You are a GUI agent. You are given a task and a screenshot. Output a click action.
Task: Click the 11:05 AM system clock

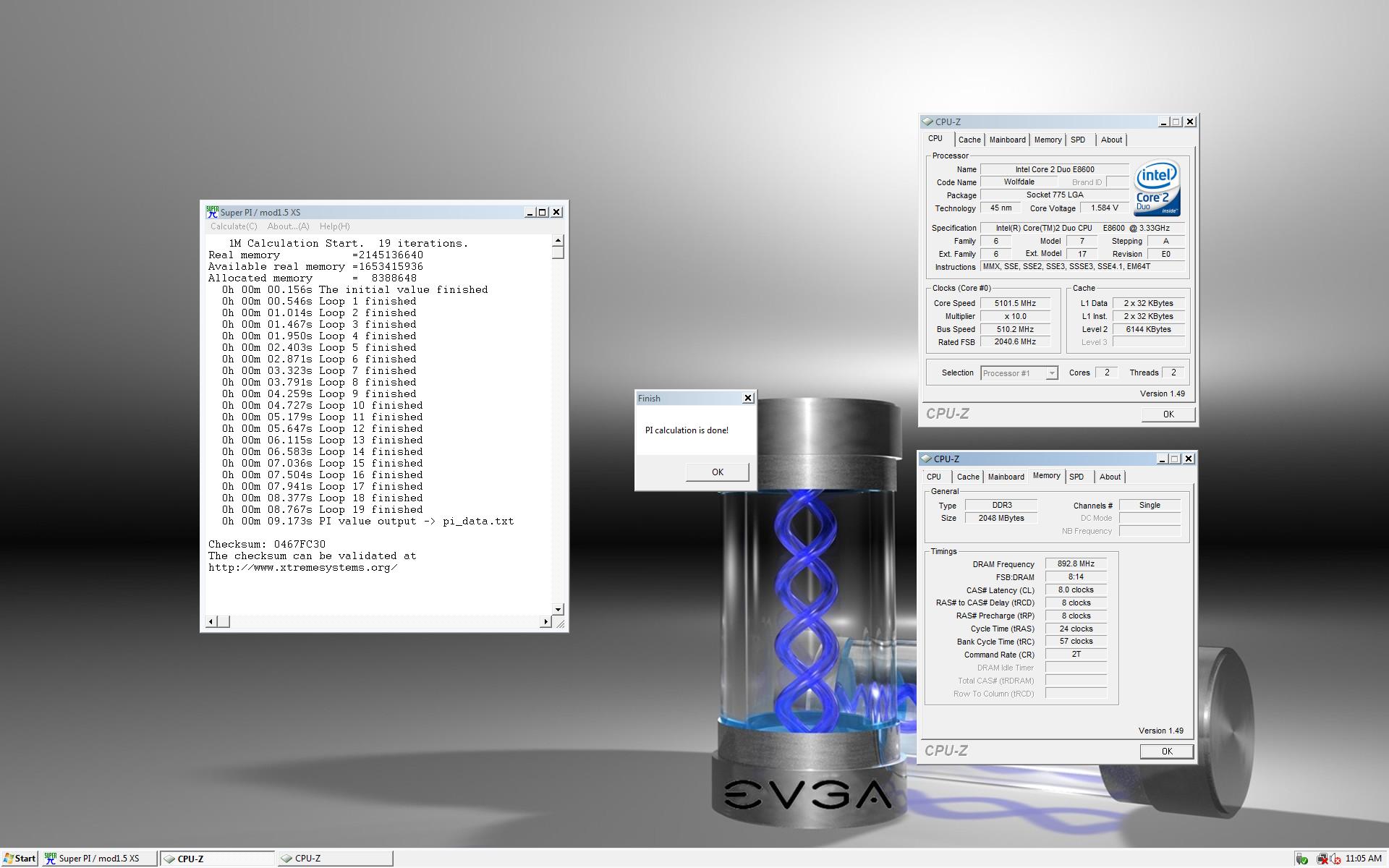1364,859
